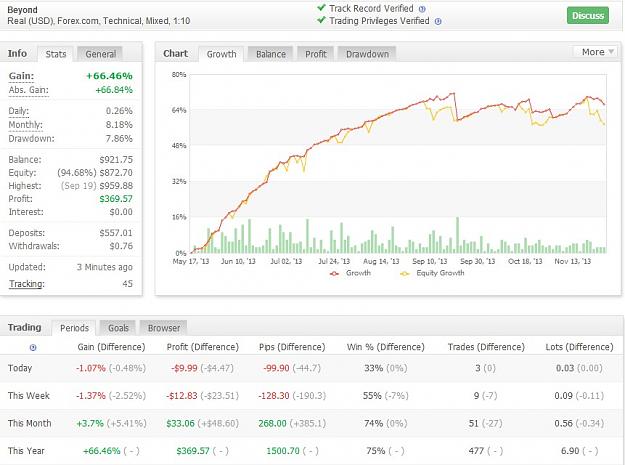Click the Gain label in Info panel
The image size is (625, 465).
21,76
